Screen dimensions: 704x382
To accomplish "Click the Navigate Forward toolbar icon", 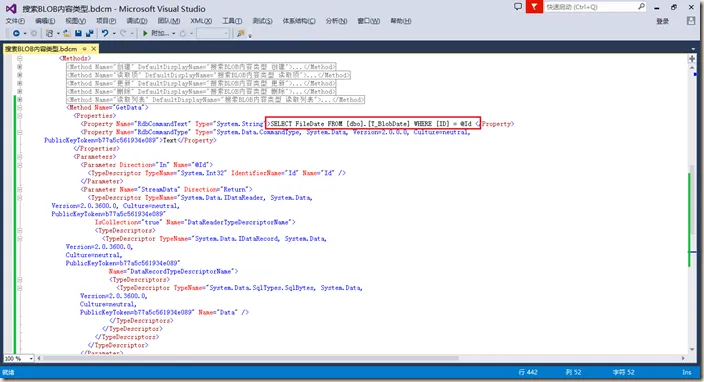I will [x=34, y=33].
